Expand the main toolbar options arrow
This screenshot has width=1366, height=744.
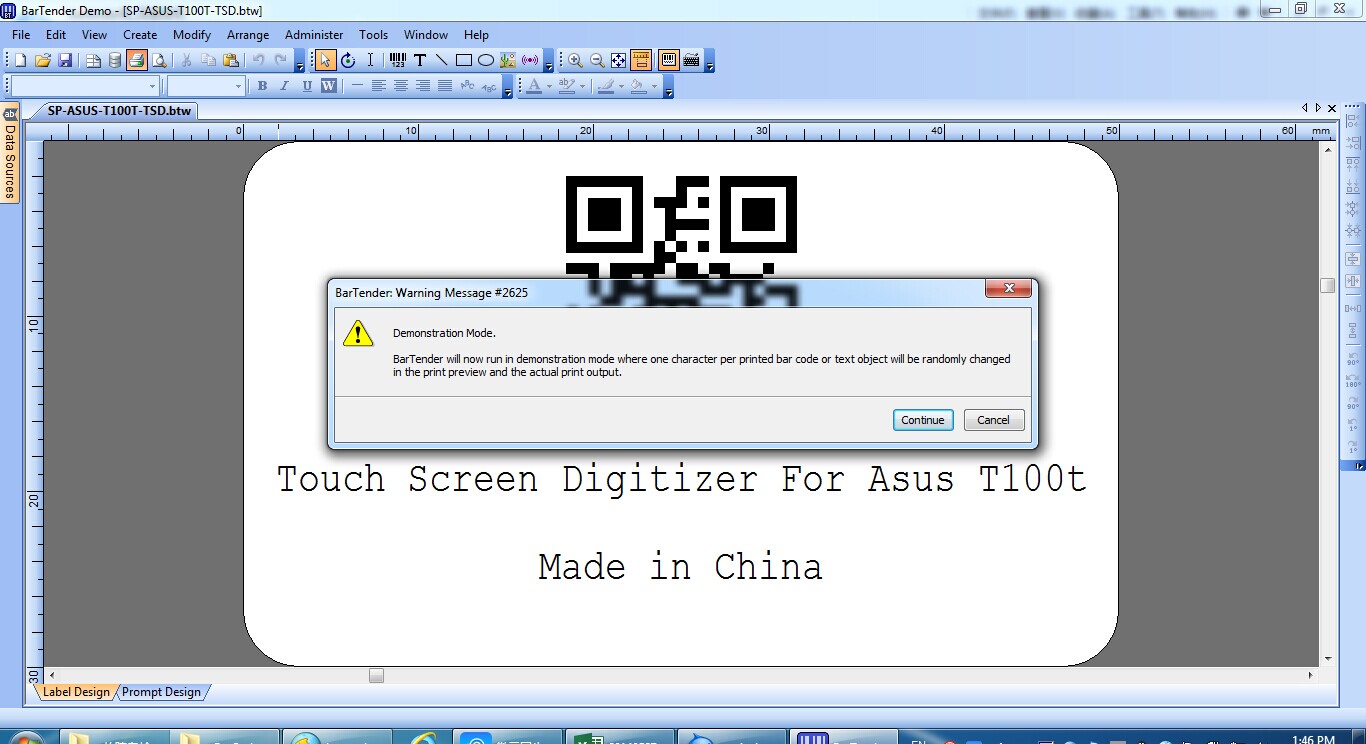(300, 63)
